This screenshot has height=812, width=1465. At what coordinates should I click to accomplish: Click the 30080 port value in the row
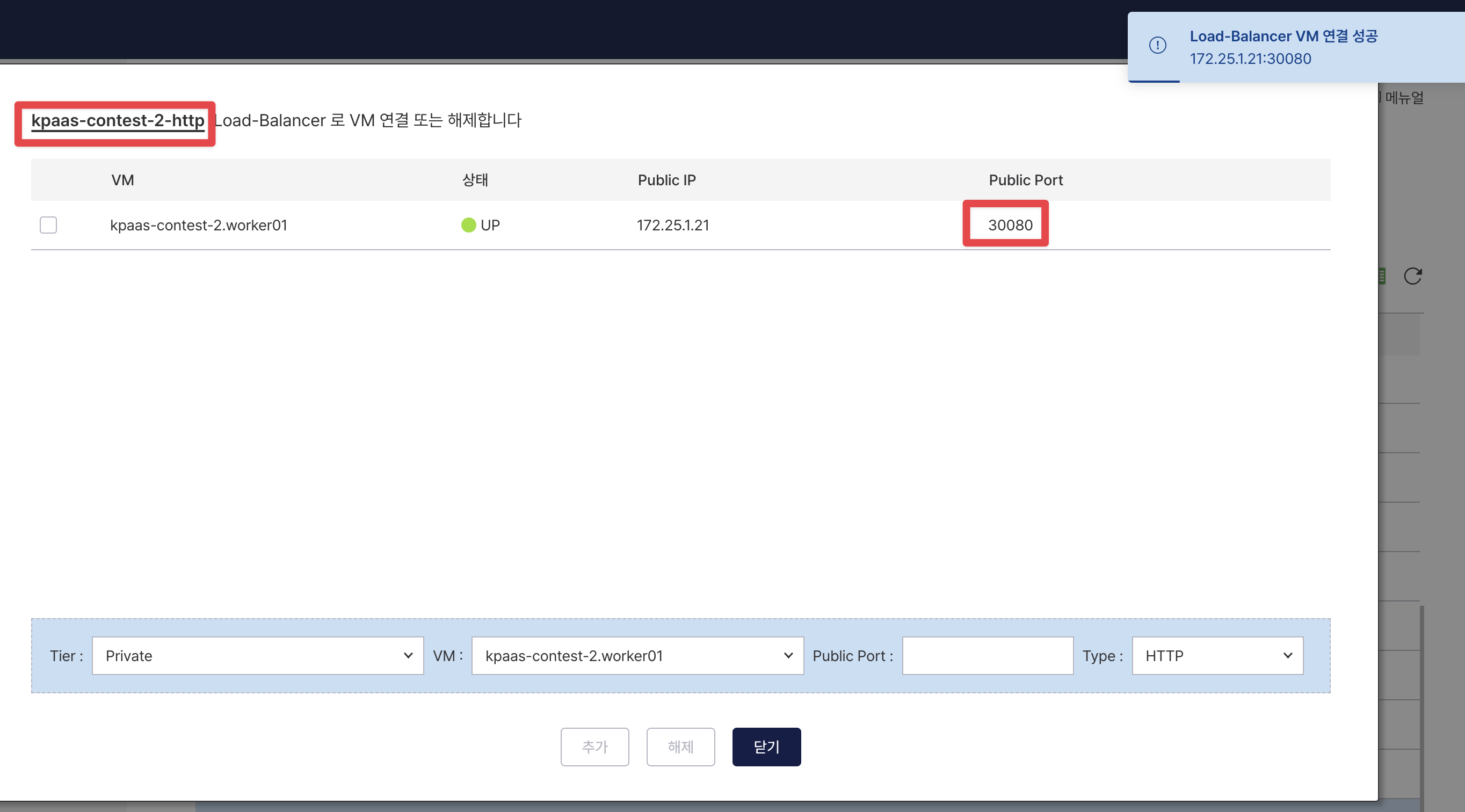[1010, 225]
